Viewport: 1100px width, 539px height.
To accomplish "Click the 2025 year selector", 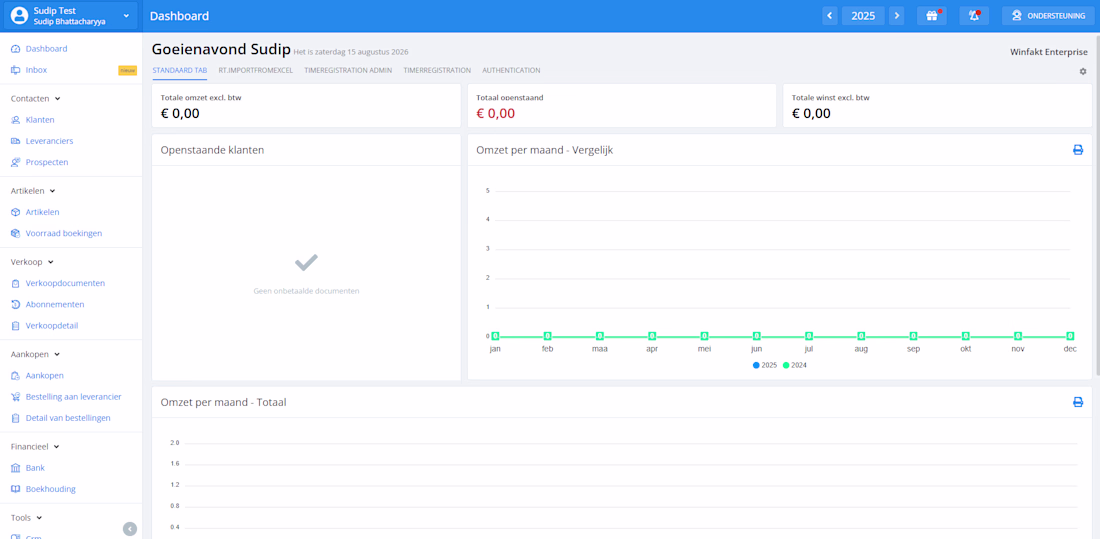I will (x=863, y=15).
